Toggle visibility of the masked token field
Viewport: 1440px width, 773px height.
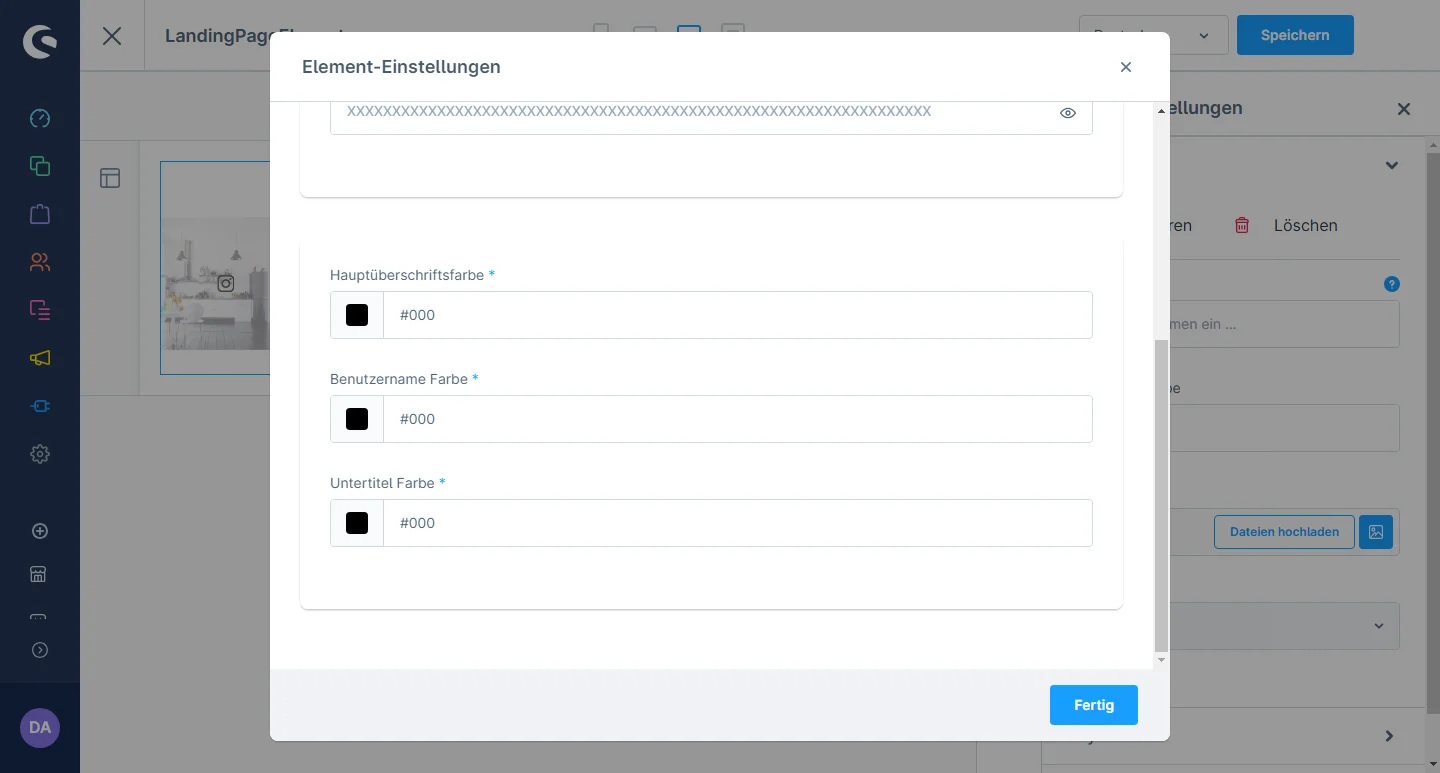coord(1067,113)
